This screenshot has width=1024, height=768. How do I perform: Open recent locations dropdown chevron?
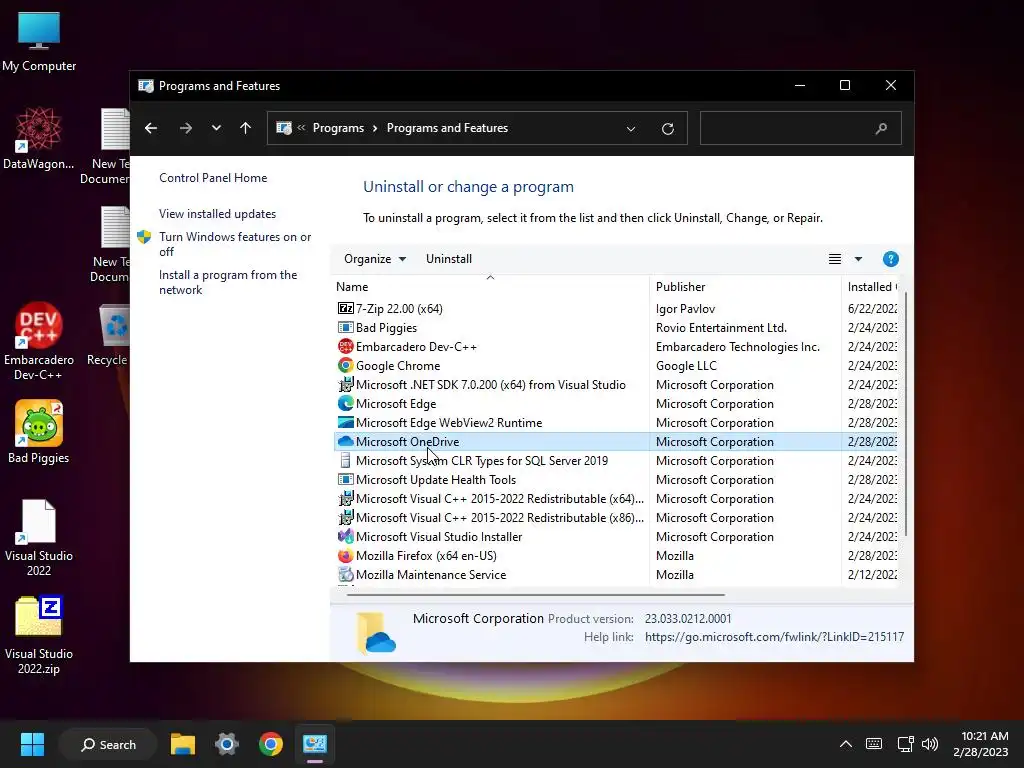(x=216, y=128)
